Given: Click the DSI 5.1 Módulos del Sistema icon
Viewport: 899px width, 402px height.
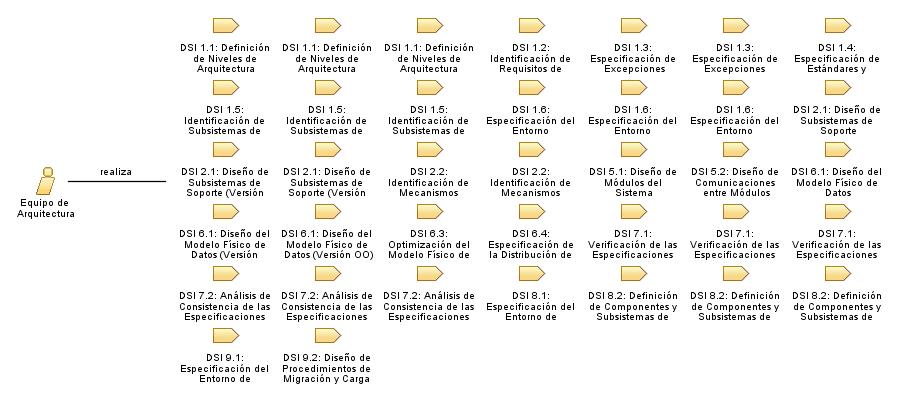Looking at the screenshot, I should pos(633,150).
